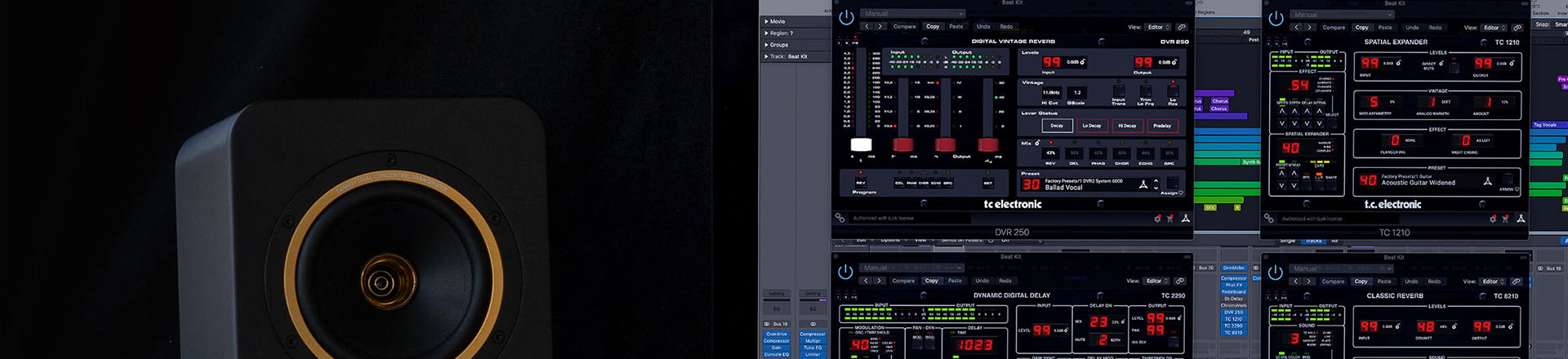Screen dimensions: 1568x359
Task: Bypass TC 2290 plugin with power icon
Action: pyautogui.click(x=845, y=272)
